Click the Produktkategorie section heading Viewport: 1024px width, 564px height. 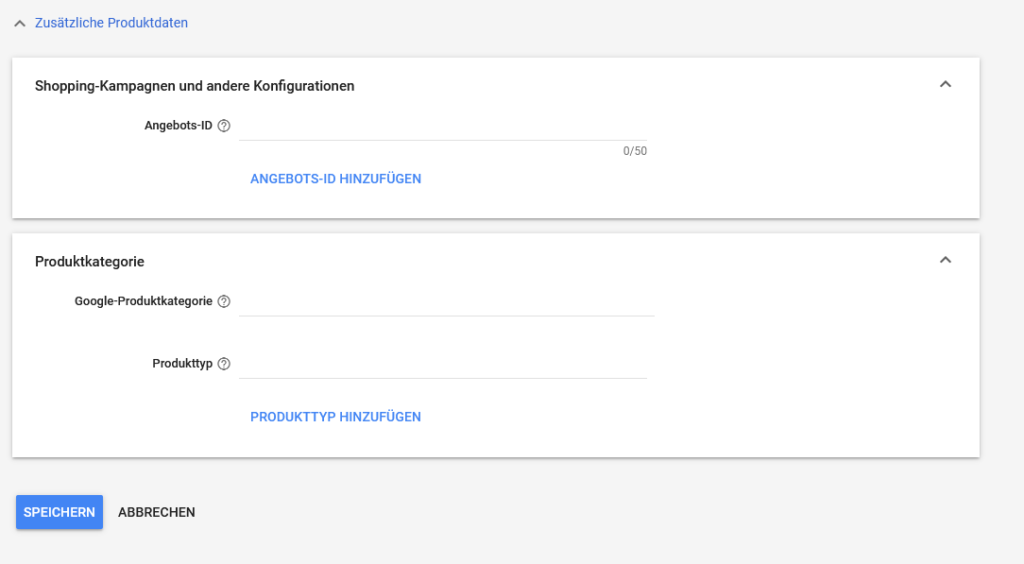(90, 261)
